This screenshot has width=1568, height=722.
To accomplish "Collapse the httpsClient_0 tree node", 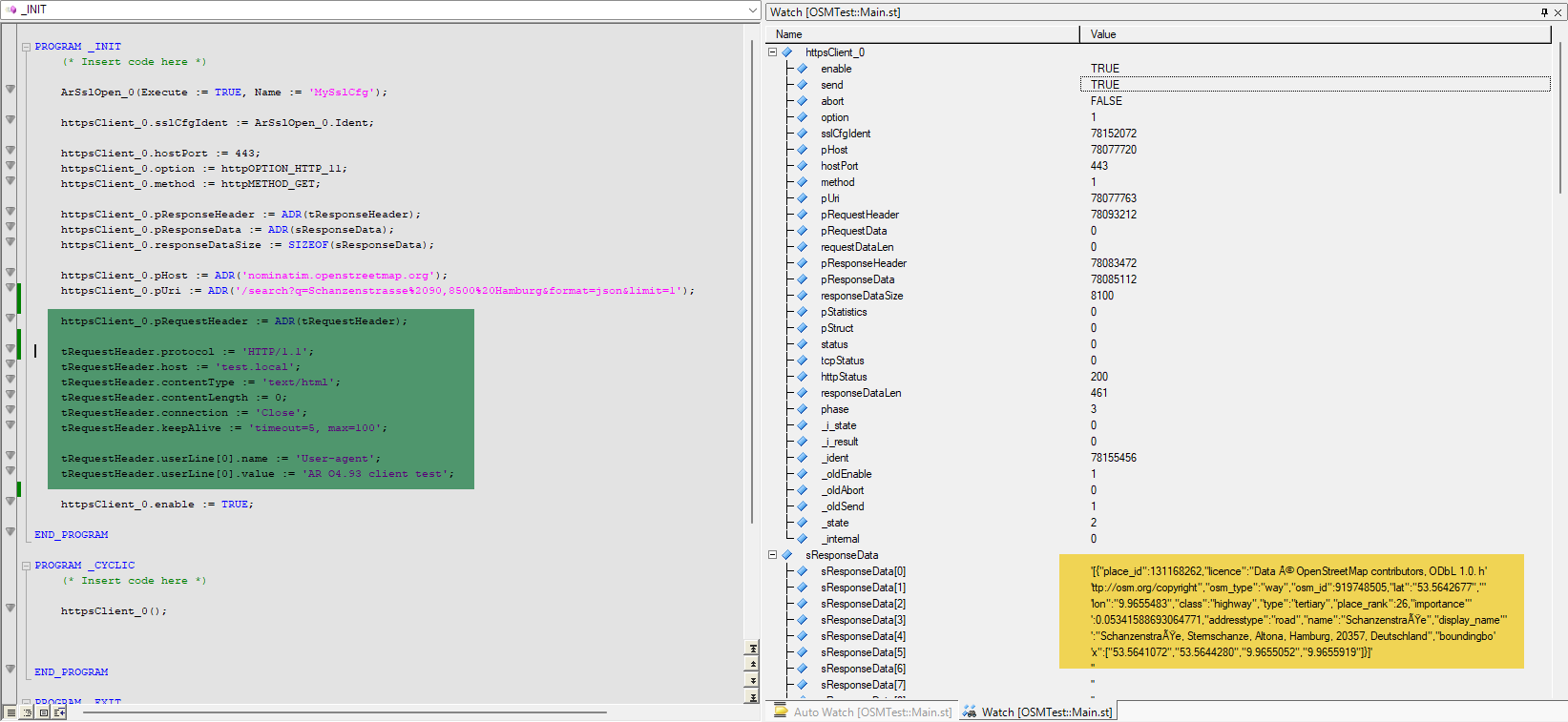I will (773, 52).
